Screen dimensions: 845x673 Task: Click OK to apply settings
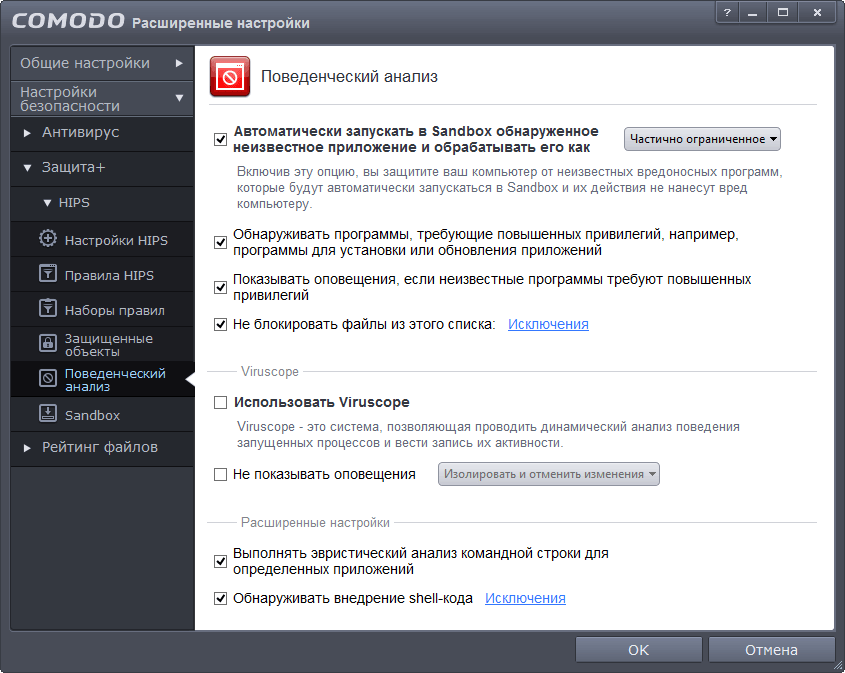pos(637,649)
